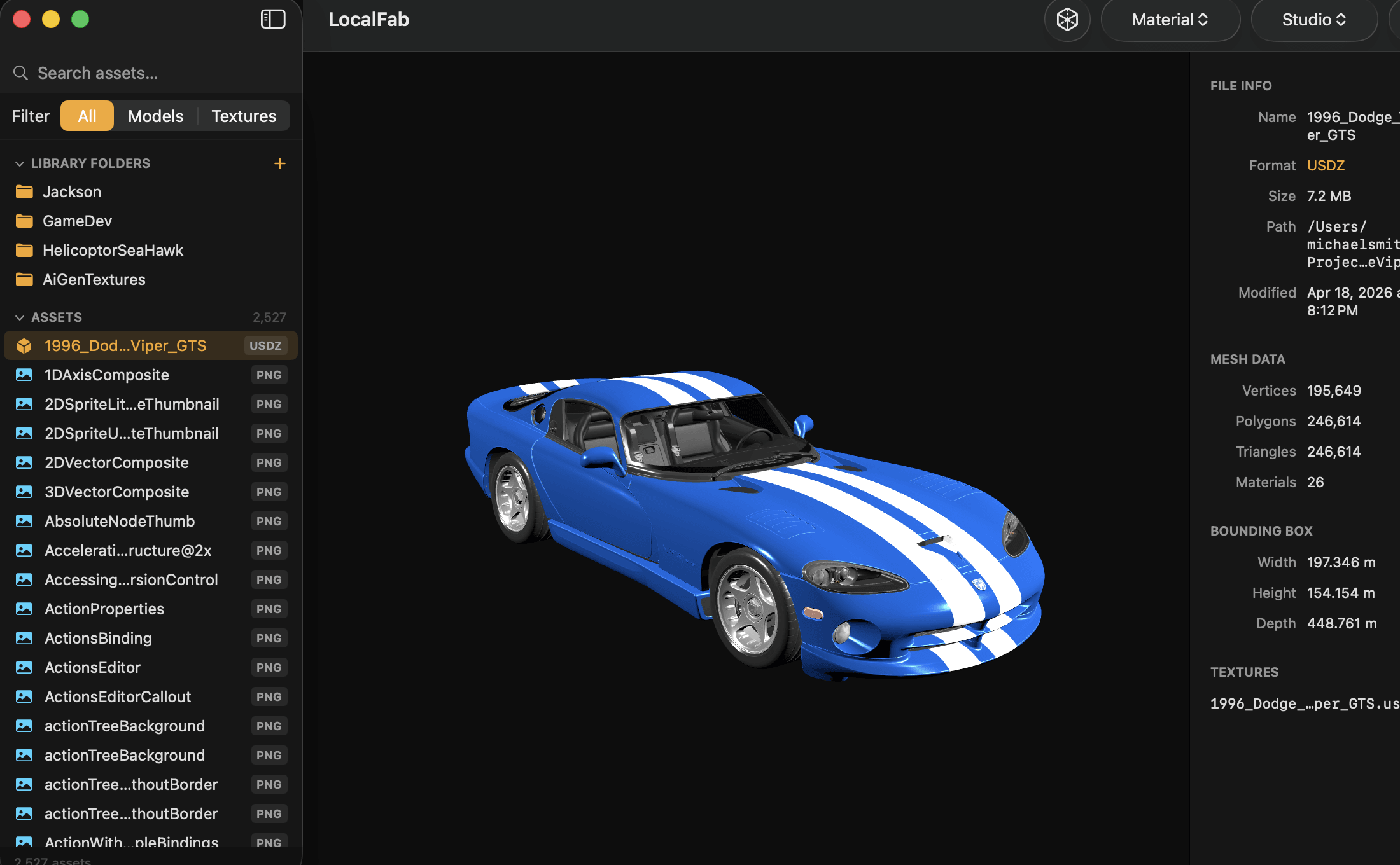Image resolution: width=1400 pixels, height=865 pixels.
Task: Click the image icon of ActionsEditorCallout
Action: pyautogui.click(x=24, y=696)
